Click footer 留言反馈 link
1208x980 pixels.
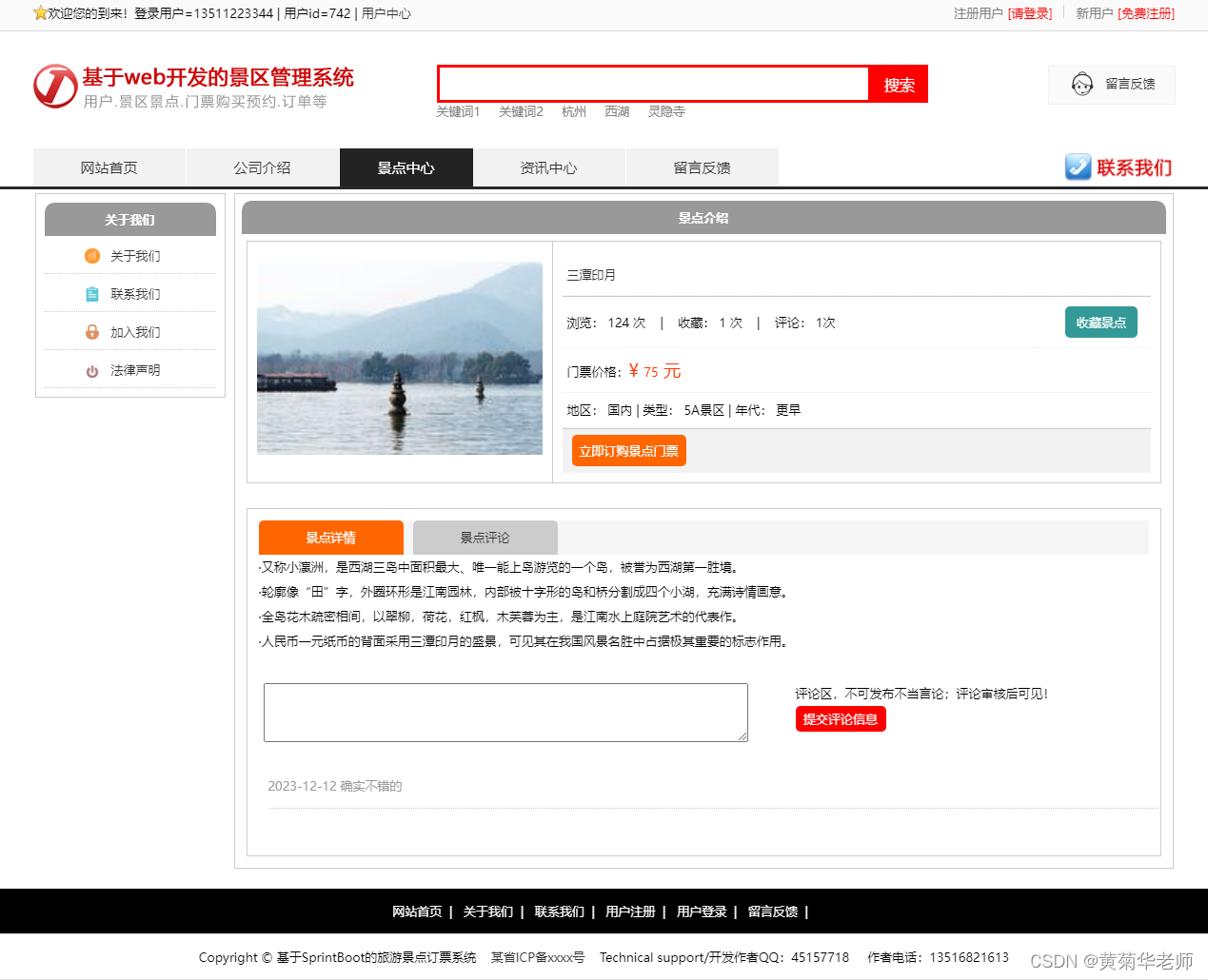click(x=773, y=911)
